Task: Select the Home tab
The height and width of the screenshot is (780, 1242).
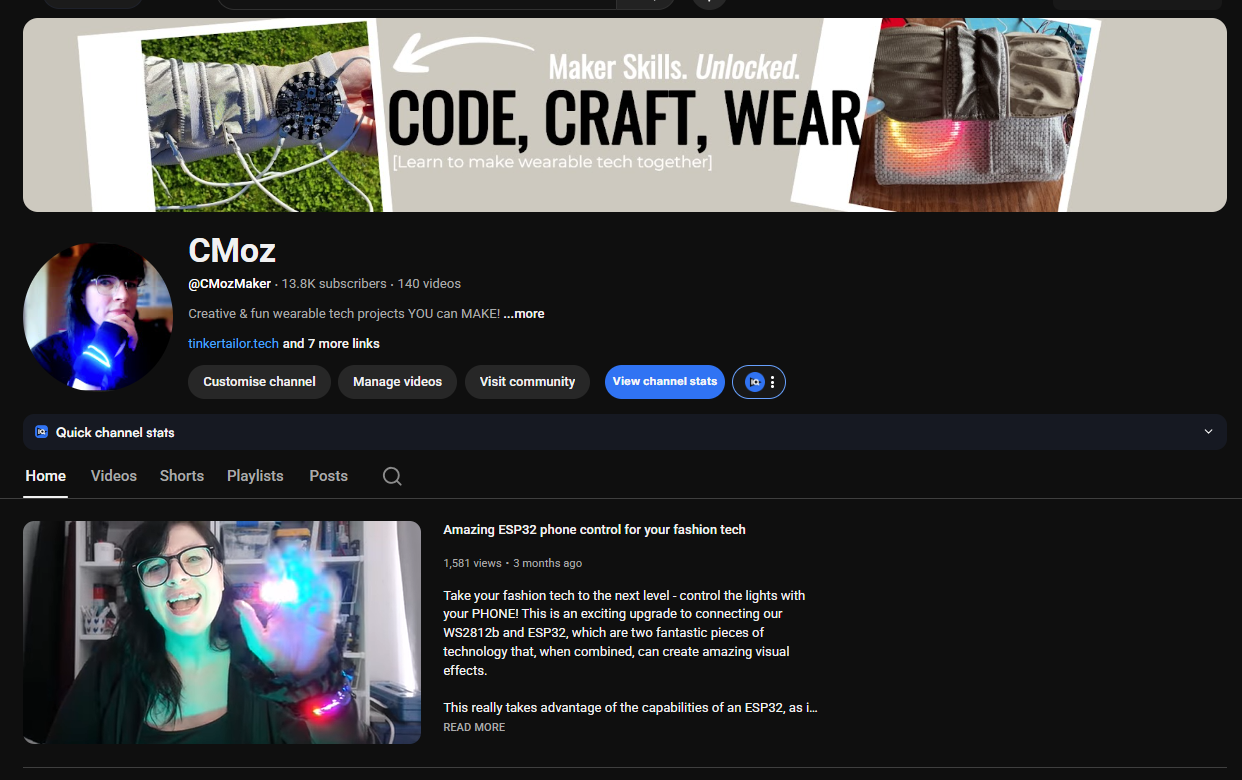Action: 46,476
